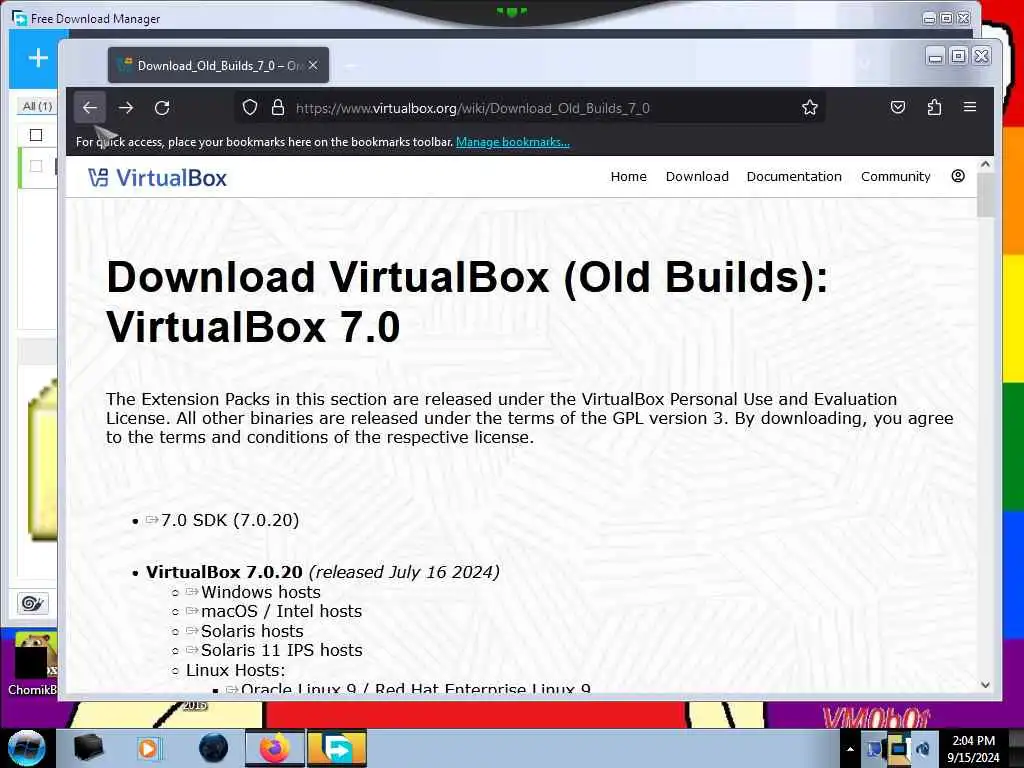Click the address bar URL field

[x=529, y=108]
